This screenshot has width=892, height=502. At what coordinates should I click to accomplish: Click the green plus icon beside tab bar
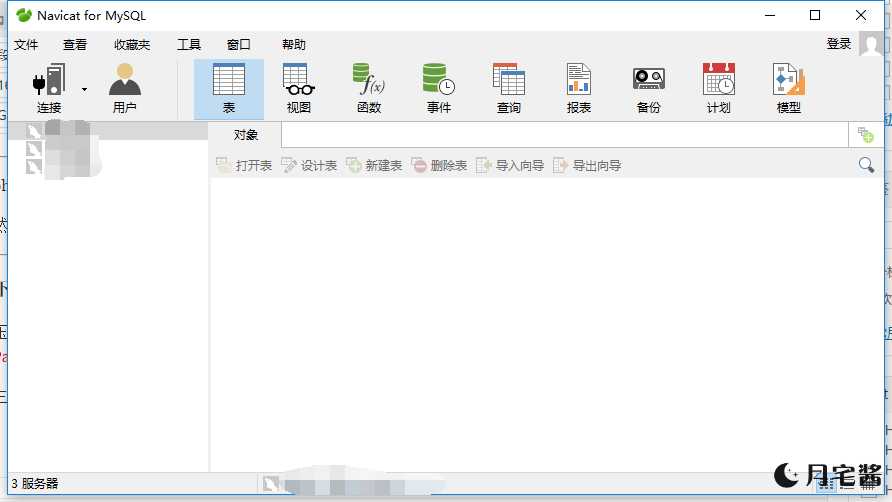865,135
